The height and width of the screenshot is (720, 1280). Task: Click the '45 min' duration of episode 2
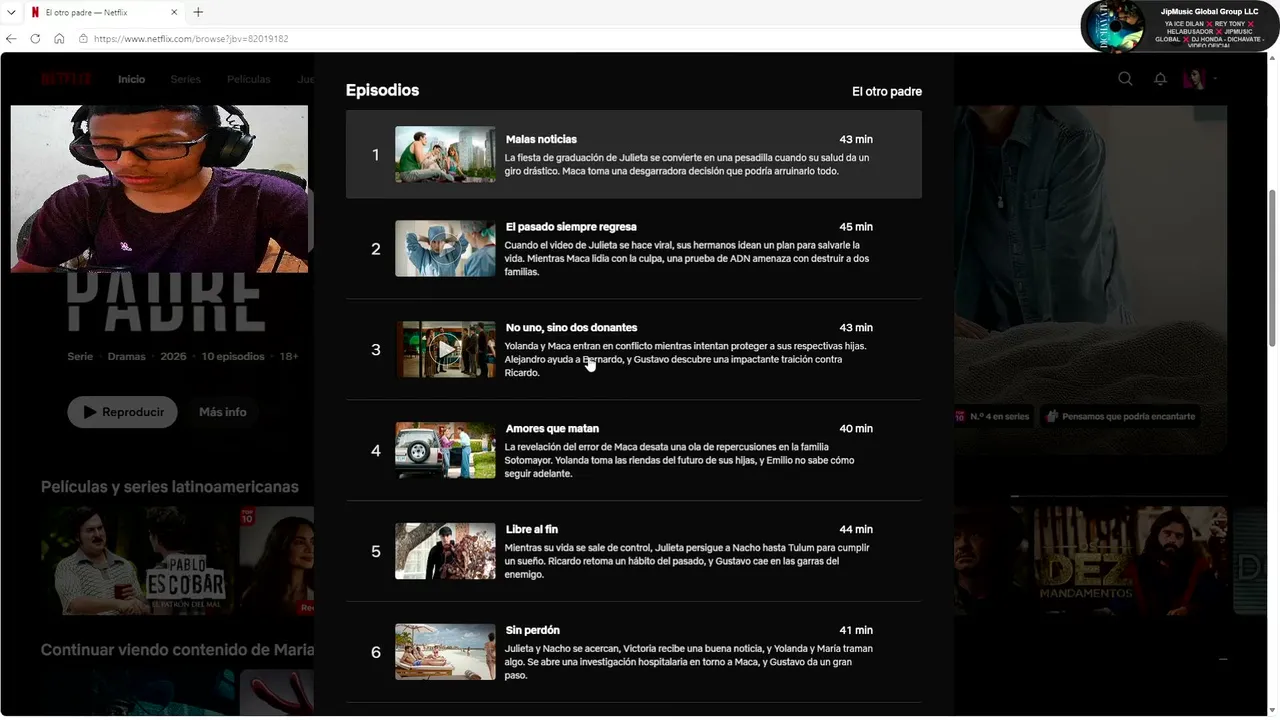pos(856,227)
